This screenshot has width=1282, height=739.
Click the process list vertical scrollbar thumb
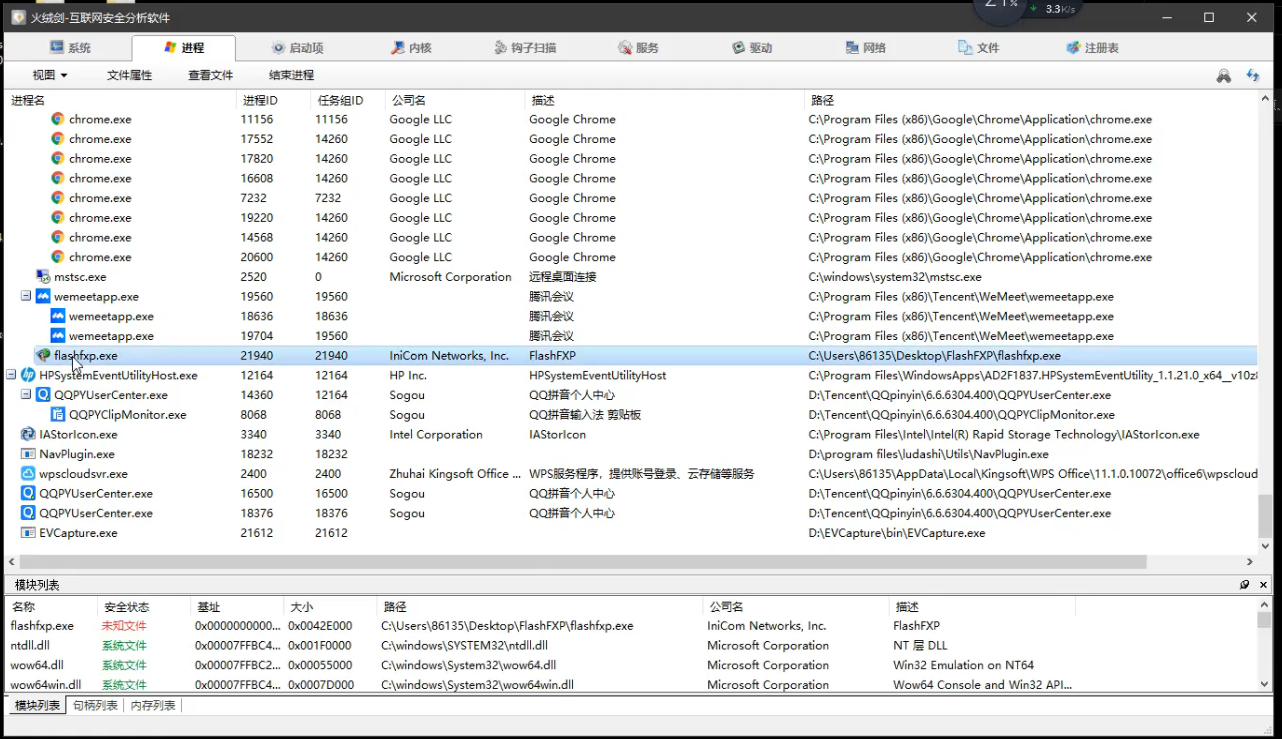coord(1264,516)
